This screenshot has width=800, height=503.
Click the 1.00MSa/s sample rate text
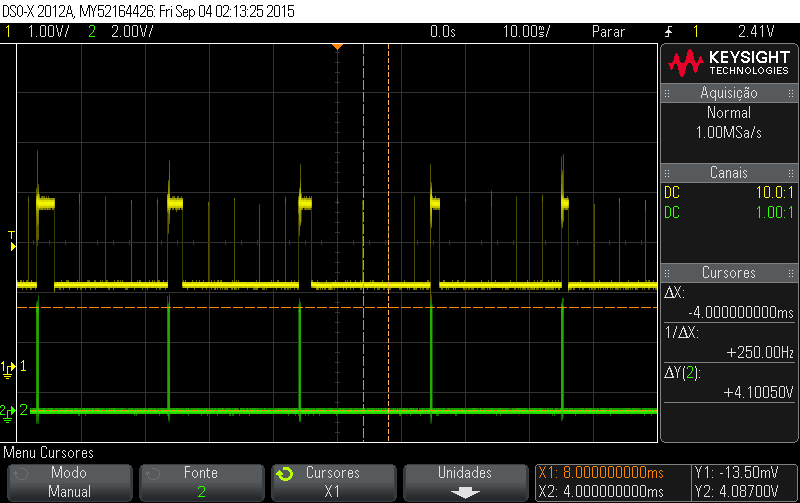click(x=729, y=133)
